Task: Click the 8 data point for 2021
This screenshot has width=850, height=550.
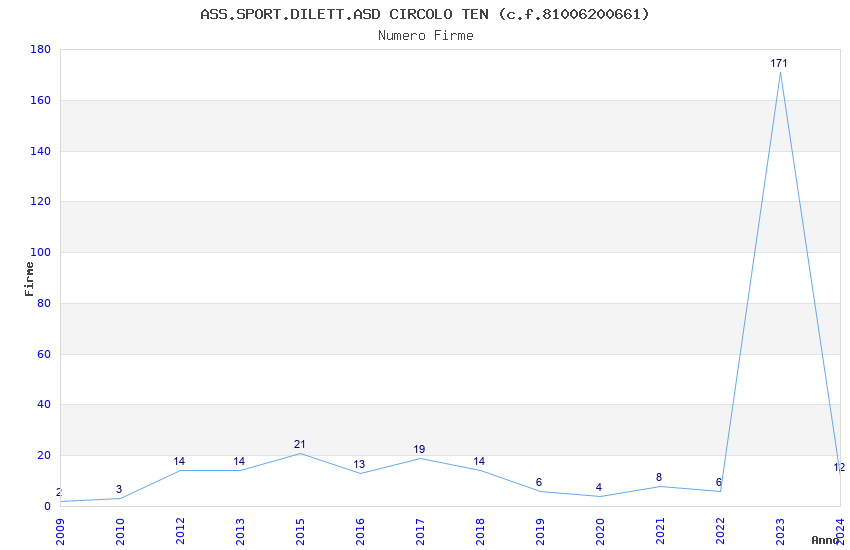Action: point(660,486)
